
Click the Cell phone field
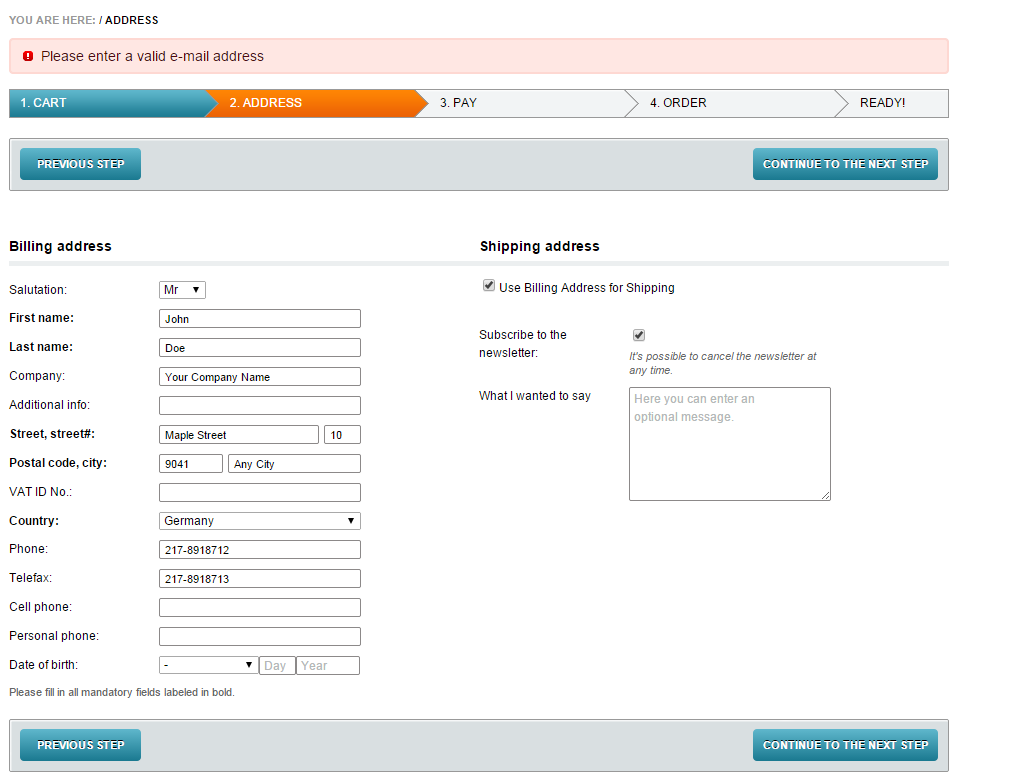(x=260, y=608)
